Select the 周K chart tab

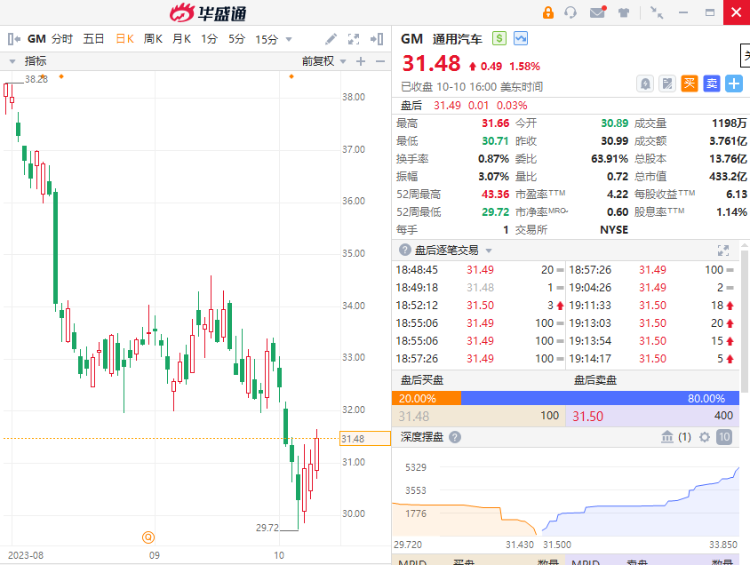(x=153, y=39)
